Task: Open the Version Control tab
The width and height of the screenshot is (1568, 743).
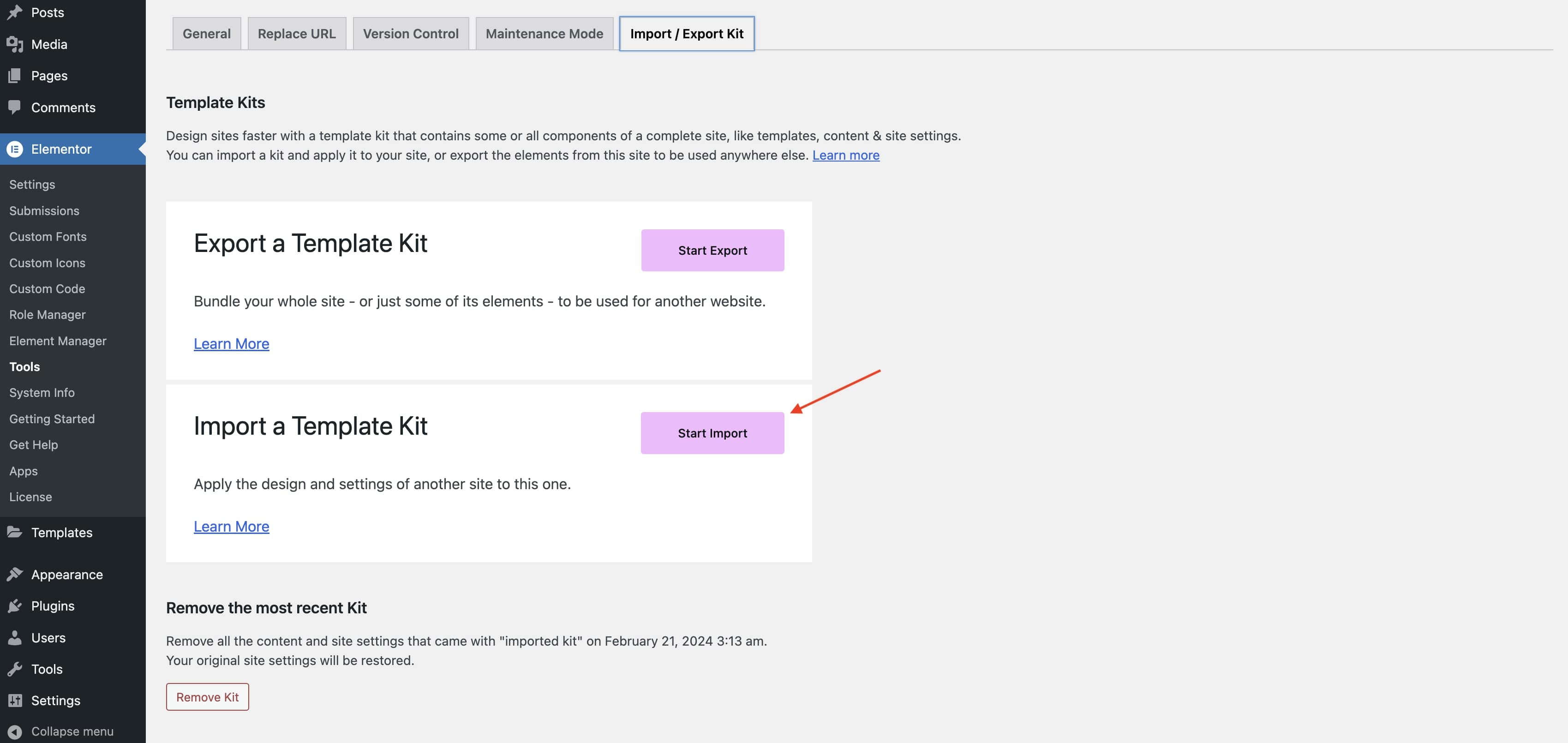Action: point(411,34)
